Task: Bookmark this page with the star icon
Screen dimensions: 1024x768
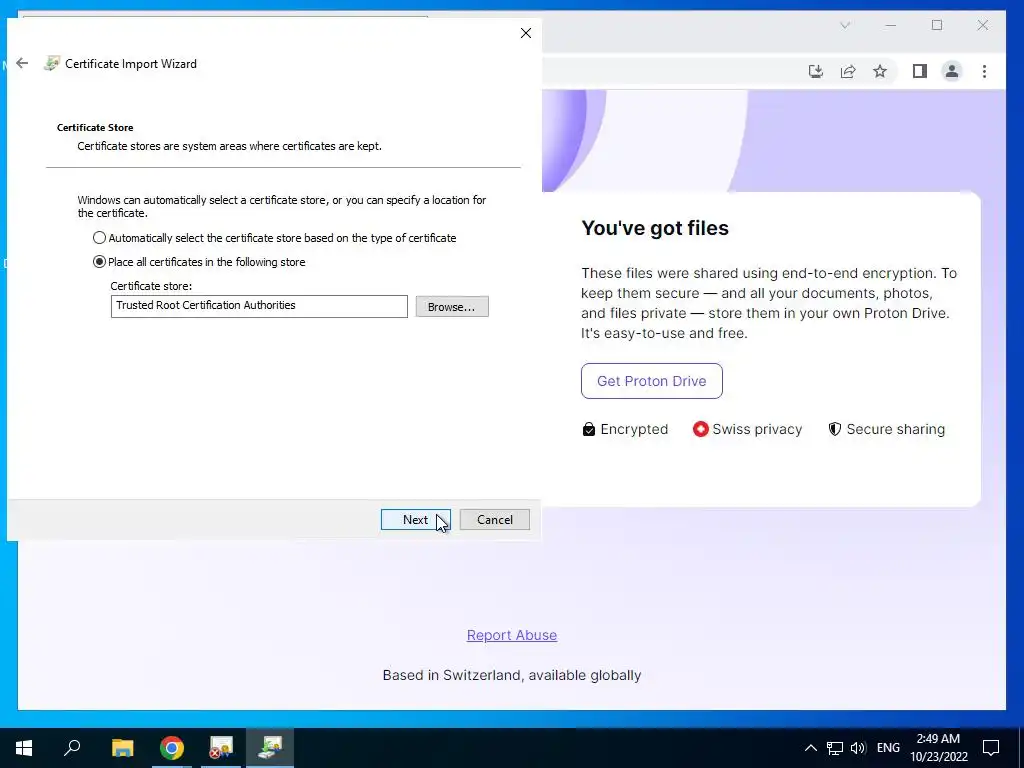Action: tap(880, 71)
